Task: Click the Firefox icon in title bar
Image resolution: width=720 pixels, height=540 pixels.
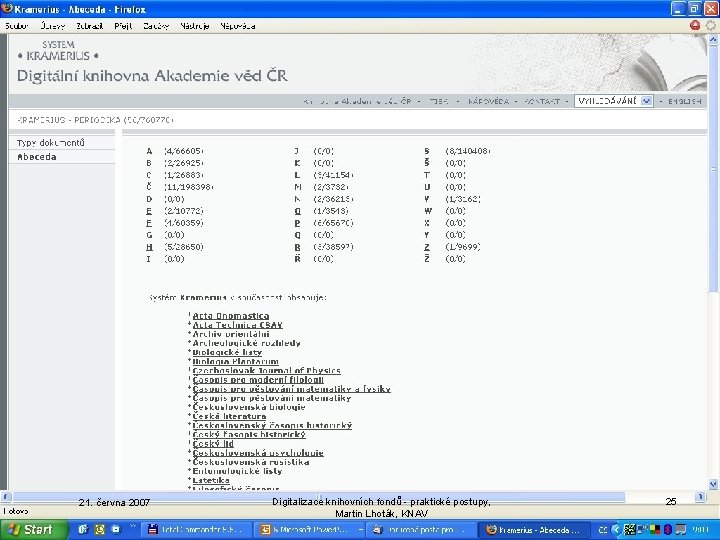Action: 7,8
